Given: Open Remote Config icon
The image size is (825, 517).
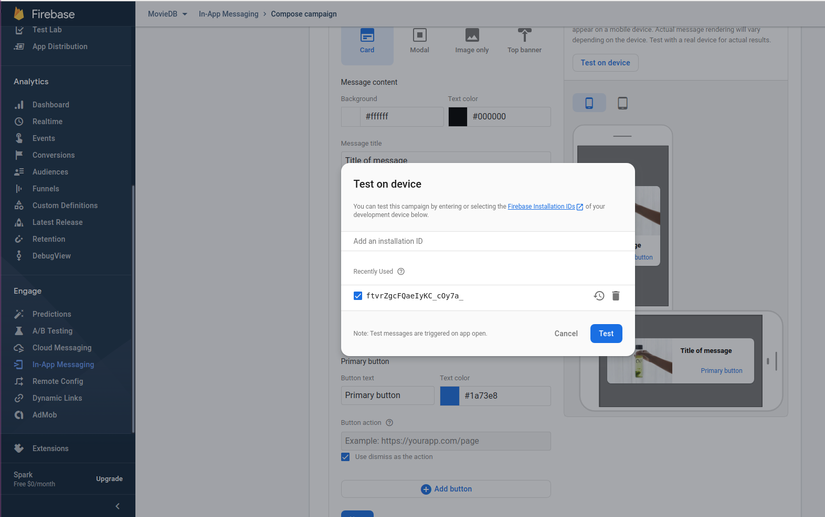Looking at the screenshot, I should 19,381.
